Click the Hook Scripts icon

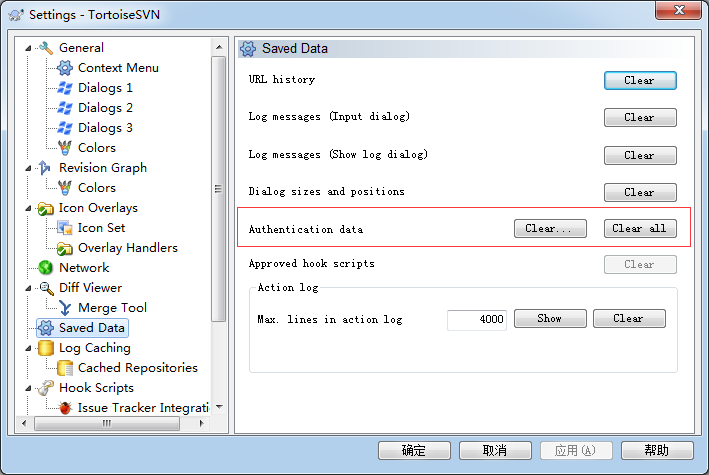tap(46, 388)
